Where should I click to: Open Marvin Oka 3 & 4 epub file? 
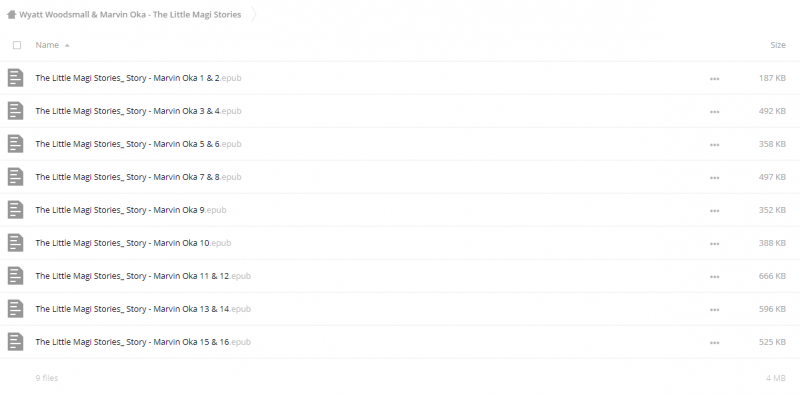coord(138,111)
